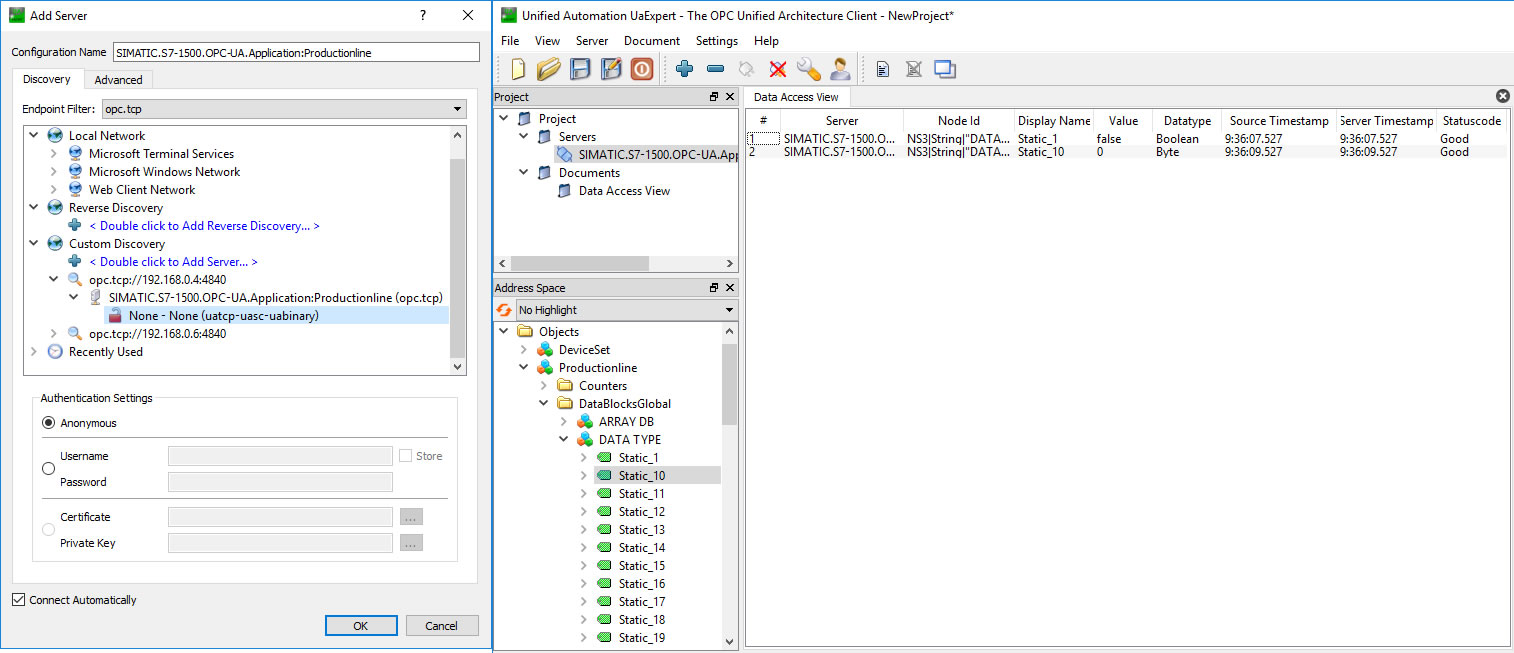
Task: Select the None - None (uatcp-uasc-uabinary) endpoint
Action: point(223,316)
